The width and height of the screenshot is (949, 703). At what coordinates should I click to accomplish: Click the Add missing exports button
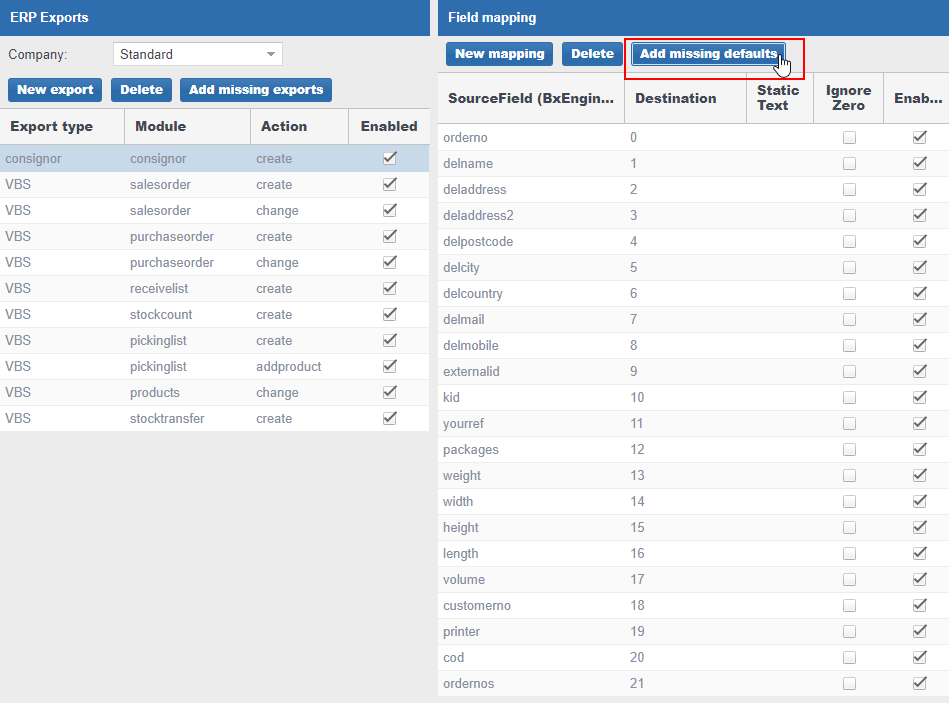click(255, 90)
